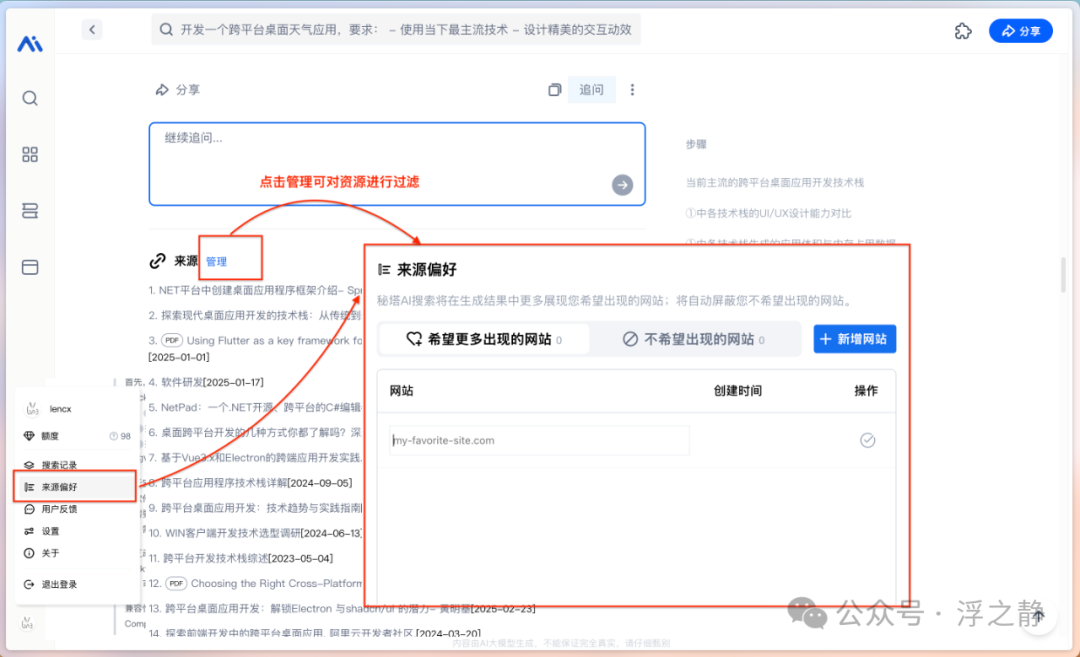Click the 管理 link next to 来源
Screen dimensions: 1080x657
[x=216, y=262]
